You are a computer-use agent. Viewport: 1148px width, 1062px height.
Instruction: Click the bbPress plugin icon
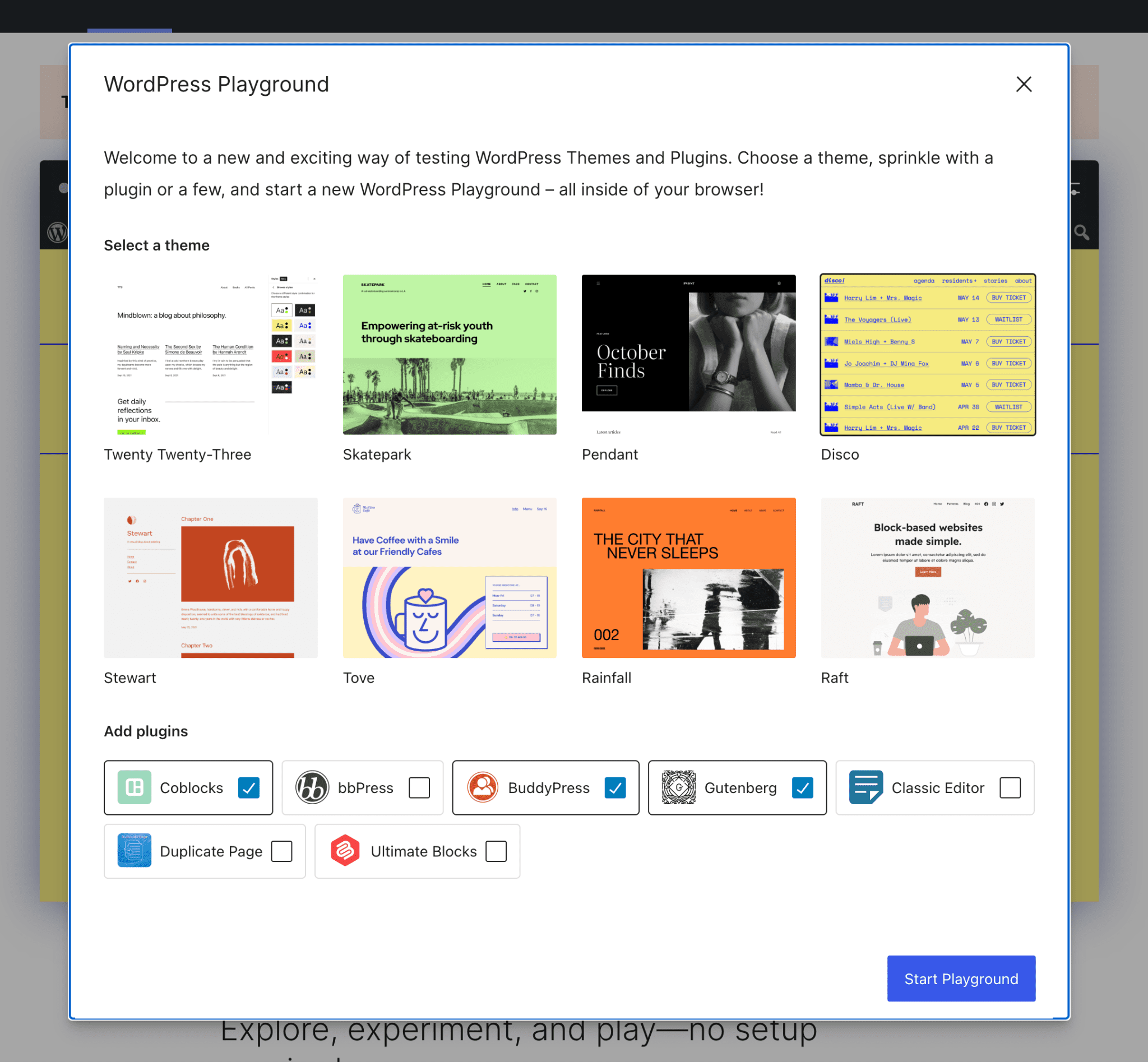(311, 786)
